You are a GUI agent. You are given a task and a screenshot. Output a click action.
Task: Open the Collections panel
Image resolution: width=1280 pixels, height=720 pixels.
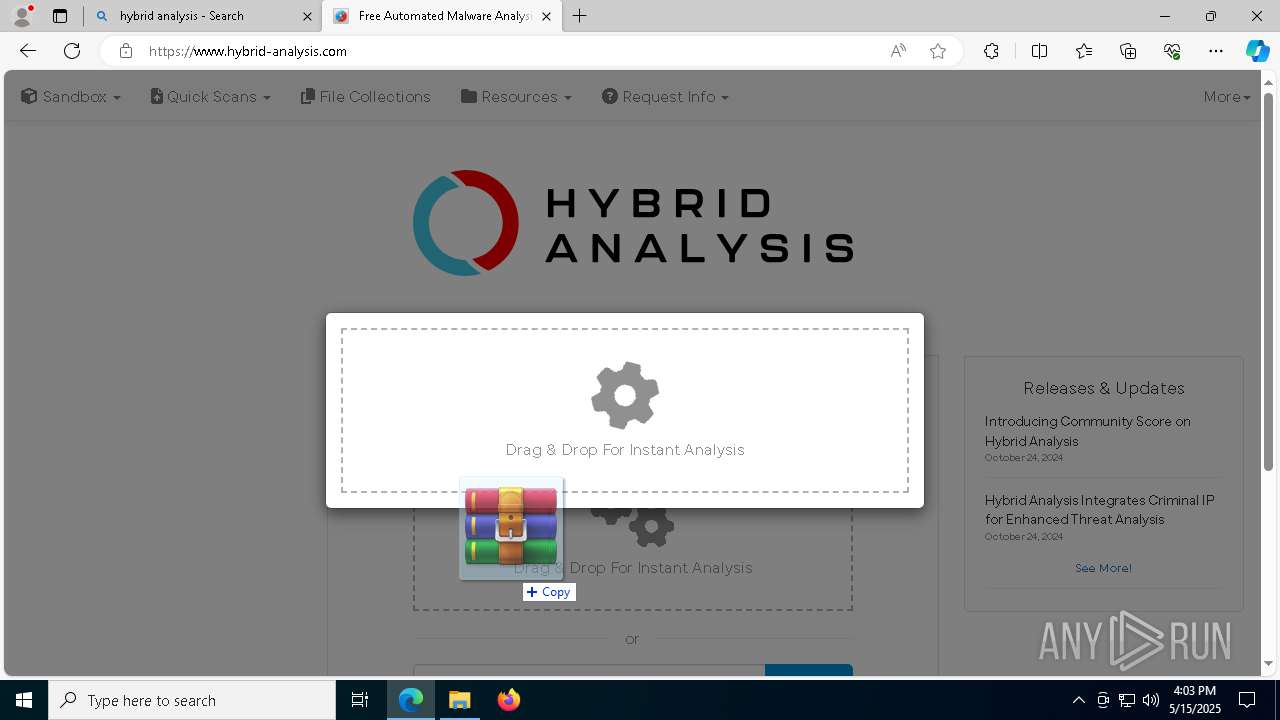point(1128,51)
